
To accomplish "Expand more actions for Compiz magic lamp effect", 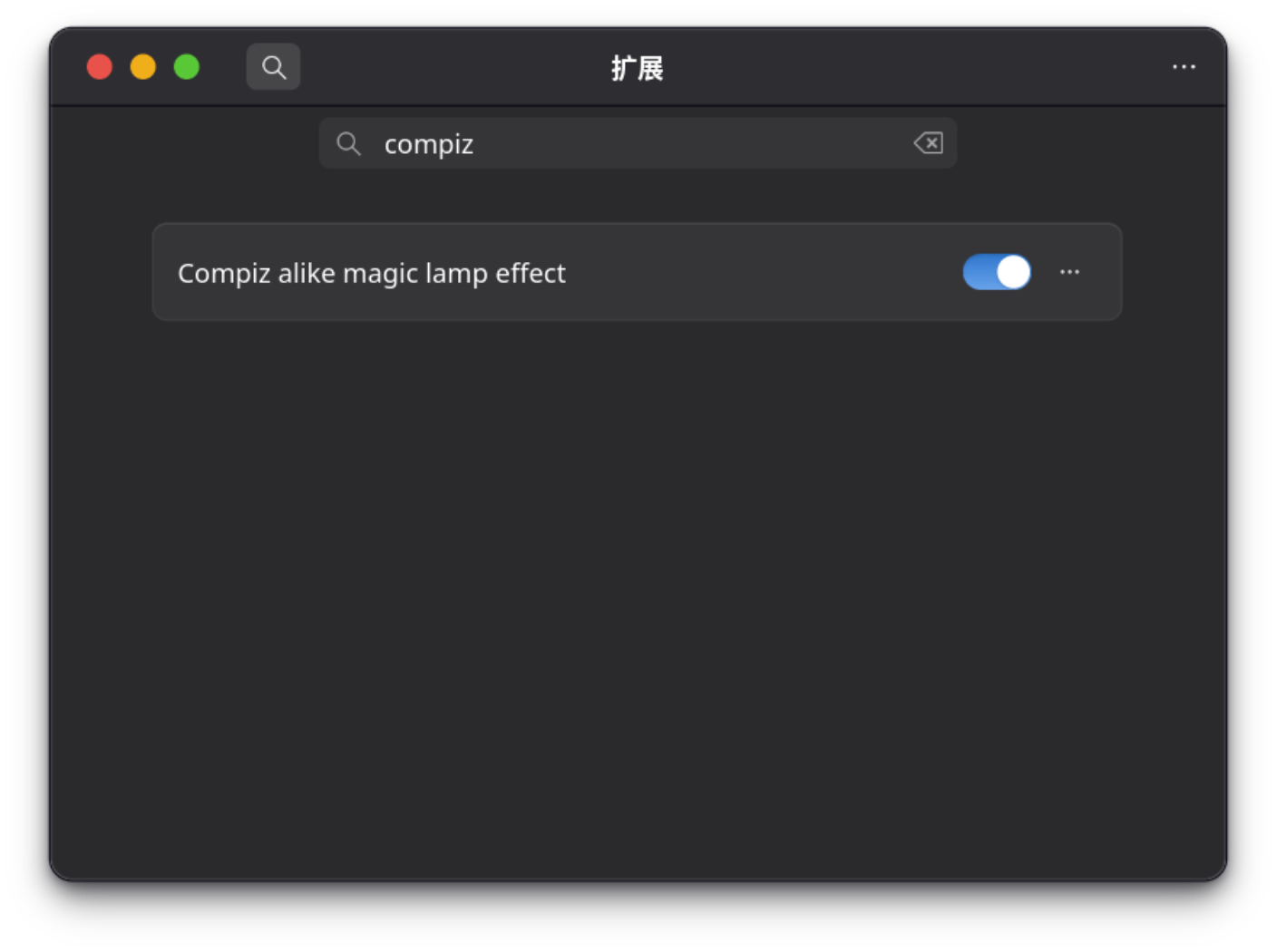I will [x=1069, y=272].
